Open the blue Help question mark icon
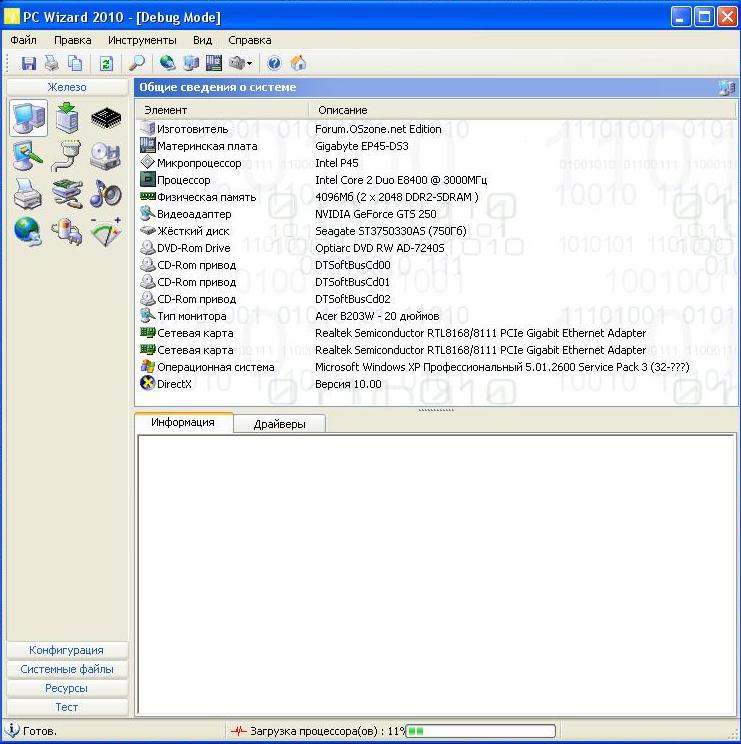The height and width of the screenshot is (744, 741). [x=274, y=63]
